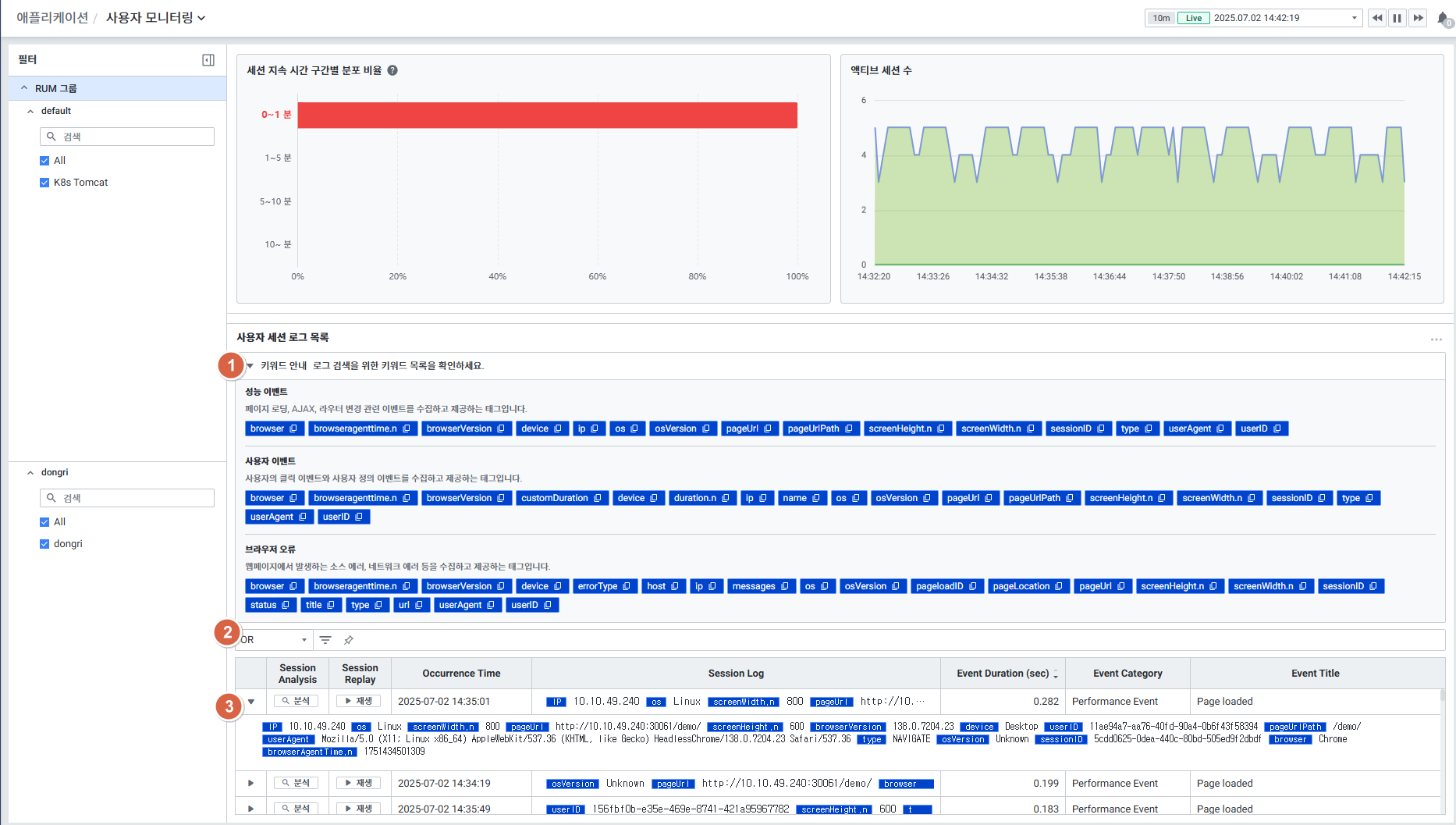Uncheck the K8s Tomcat checkbox
This screenshot has width=1456, height=825.
point(44,183)
